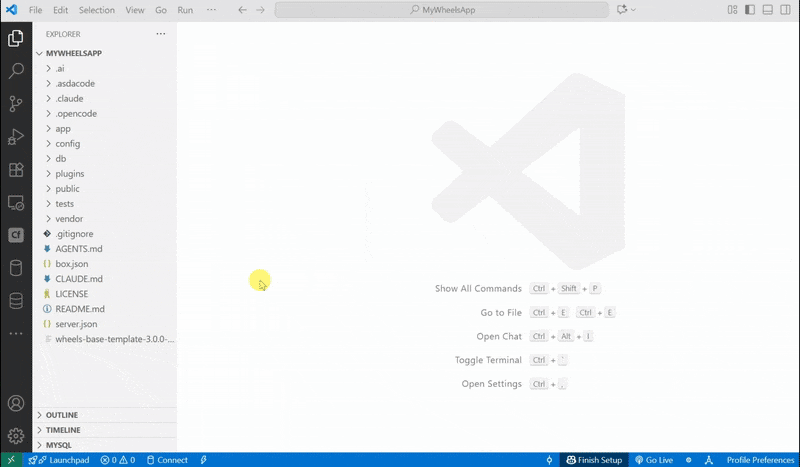
Task: Show more menus via title bar ellipsis
Action: pos(211,10)
